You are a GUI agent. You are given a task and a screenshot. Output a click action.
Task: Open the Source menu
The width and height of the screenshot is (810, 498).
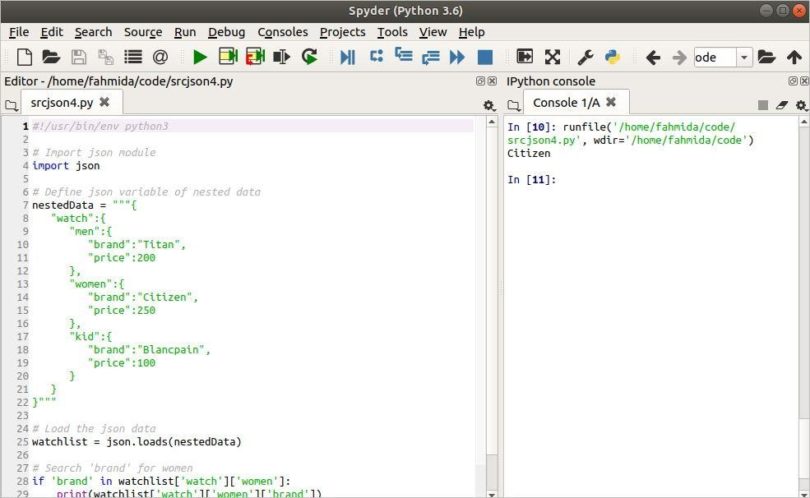click(143, 32)
